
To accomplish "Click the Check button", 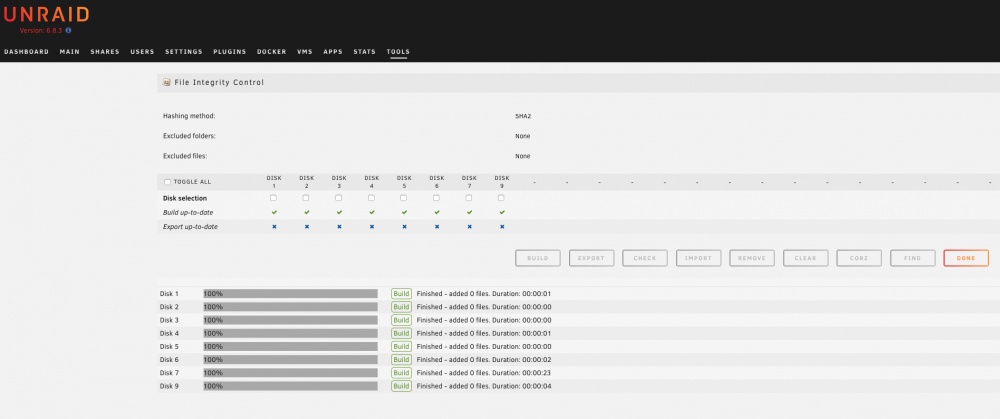I will [645, 258].
